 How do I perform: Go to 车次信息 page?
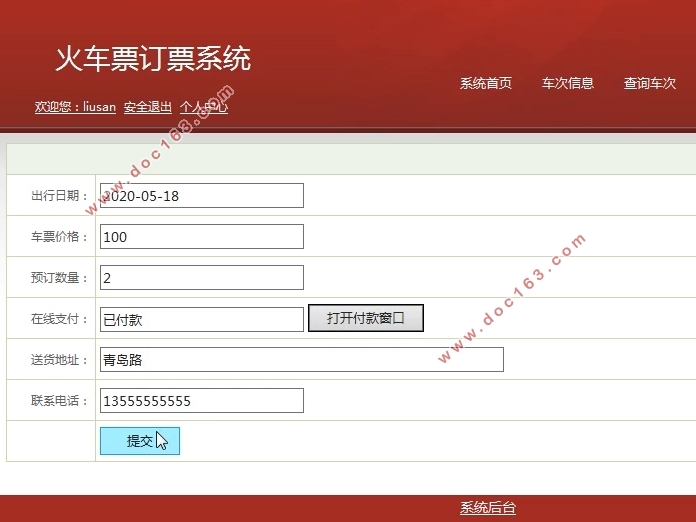(x=567, y=83)
